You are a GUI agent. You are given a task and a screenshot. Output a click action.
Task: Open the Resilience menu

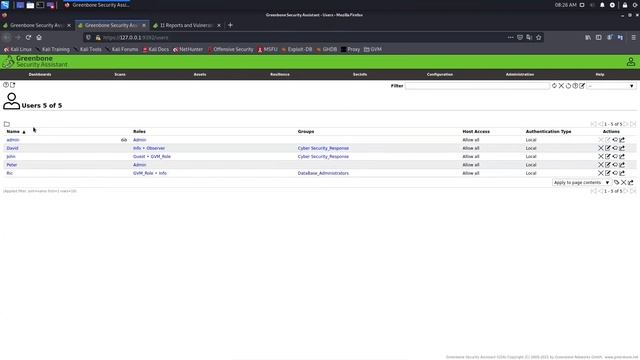pos(280,74)
